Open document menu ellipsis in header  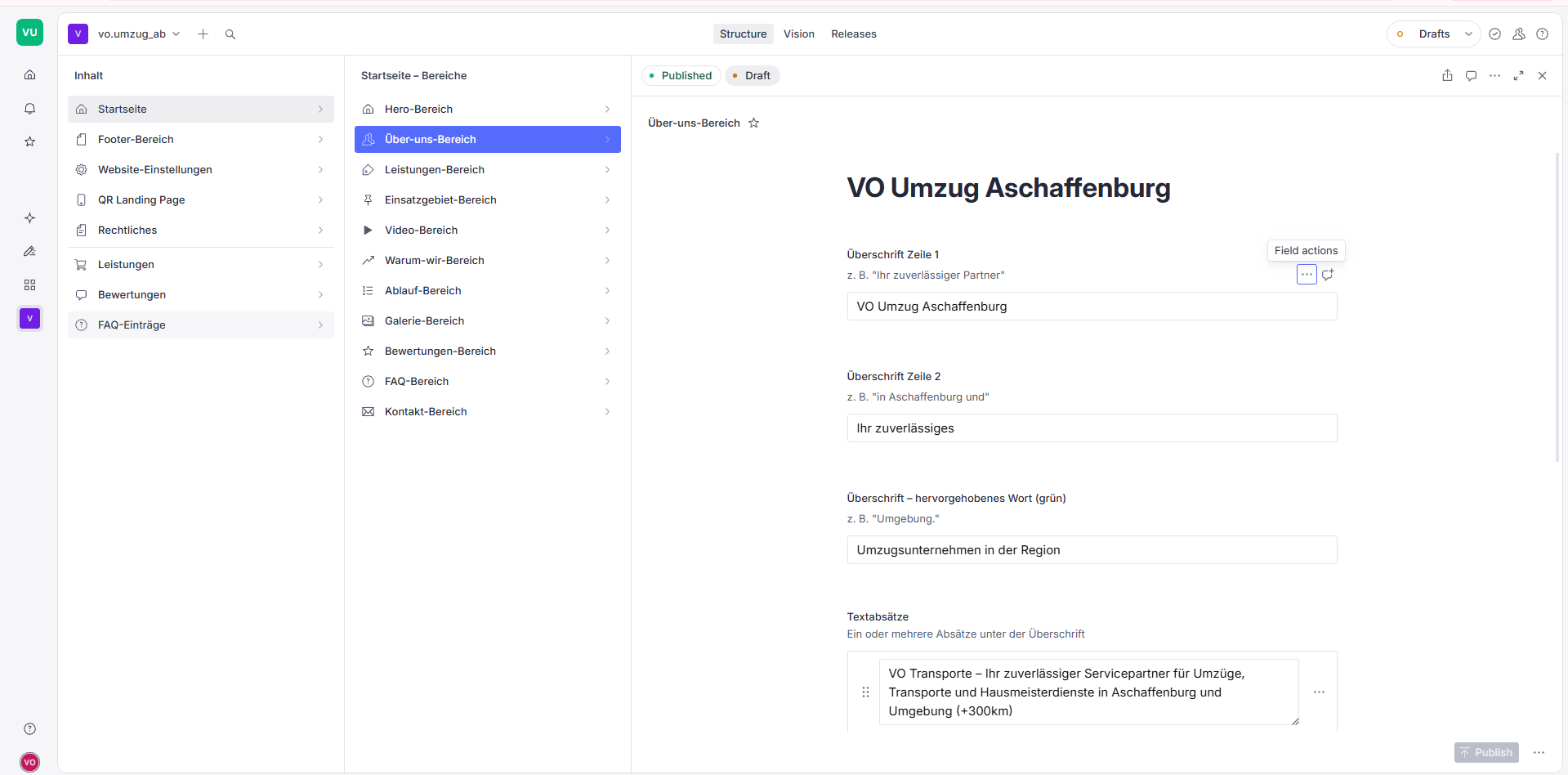point(1494,75)
